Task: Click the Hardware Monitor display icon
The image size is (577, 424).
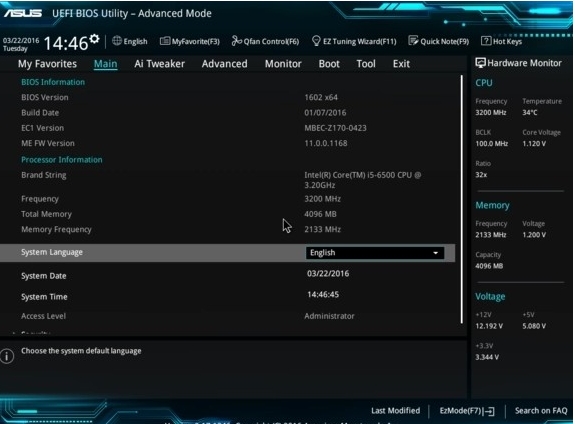Action: click(480, 63)
